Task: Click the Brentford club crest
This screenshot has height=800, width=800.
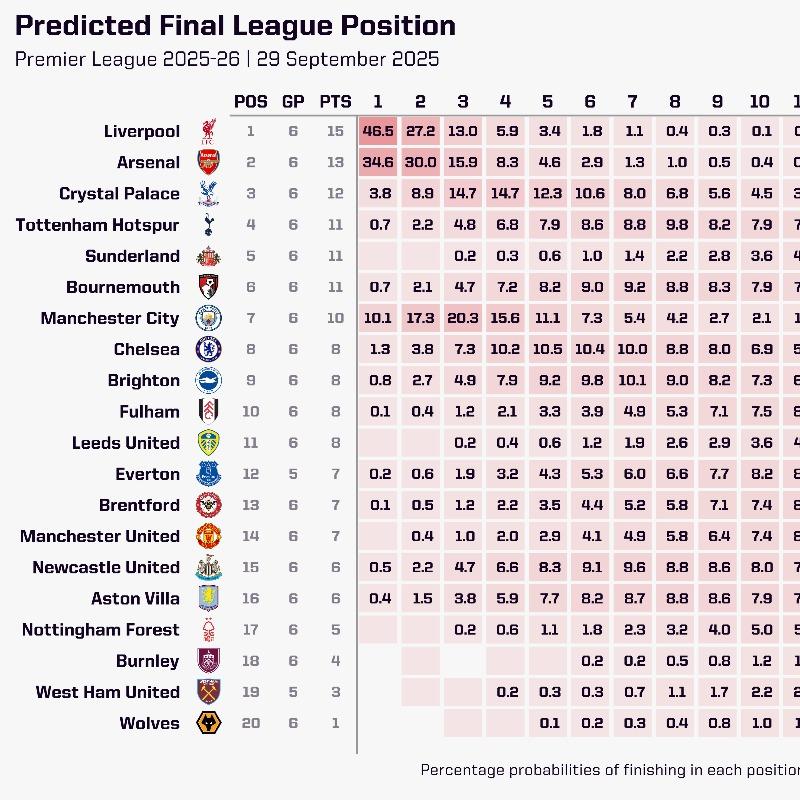Action: pyautogui.click(x=208, y=505)
